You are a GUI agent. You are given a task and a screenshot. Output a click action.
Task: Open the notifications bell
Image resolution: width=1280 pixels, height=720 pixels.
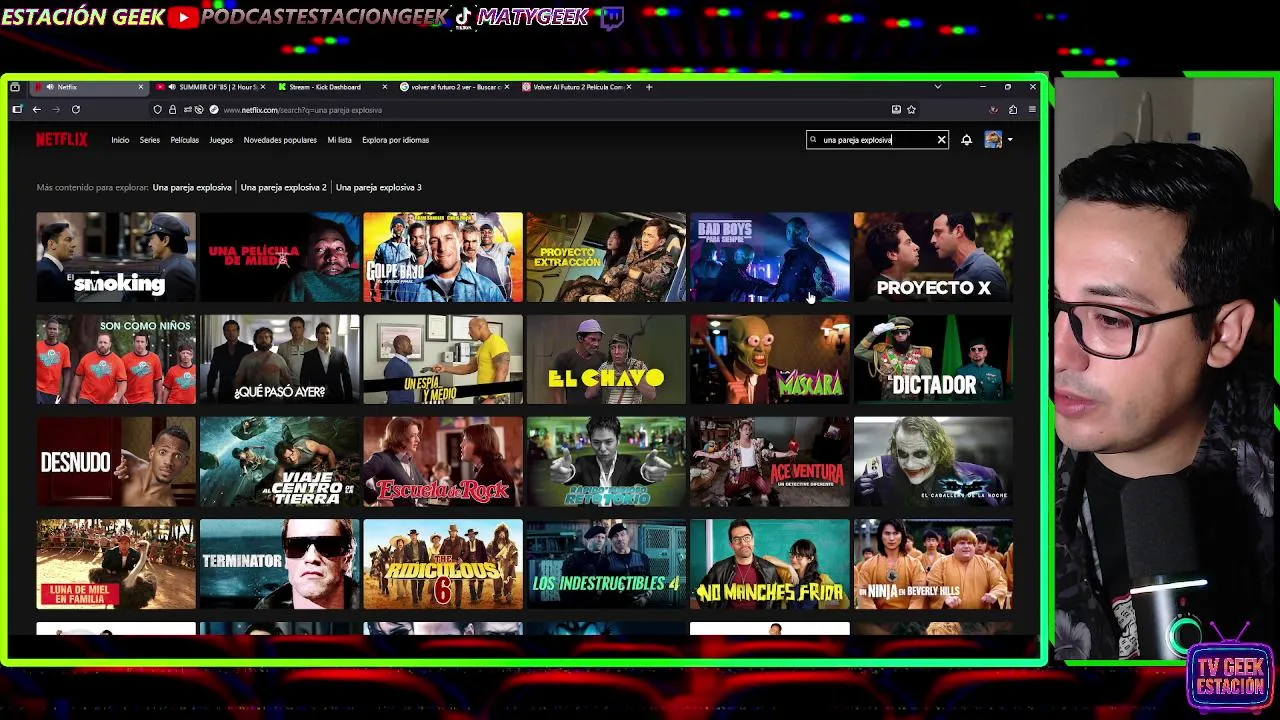(x=966, y=140)
